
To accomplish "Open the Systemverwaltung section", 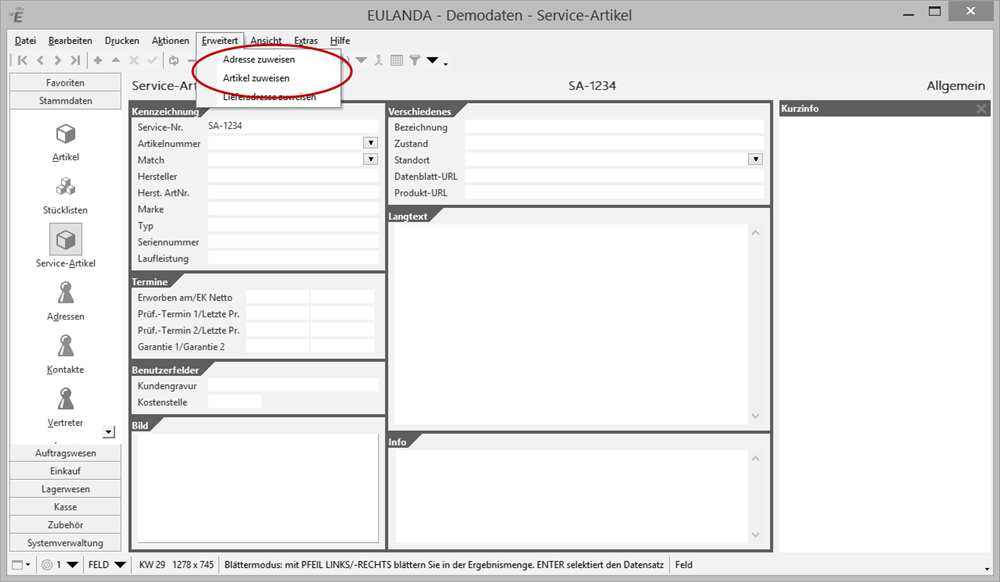I will [65, 542].
